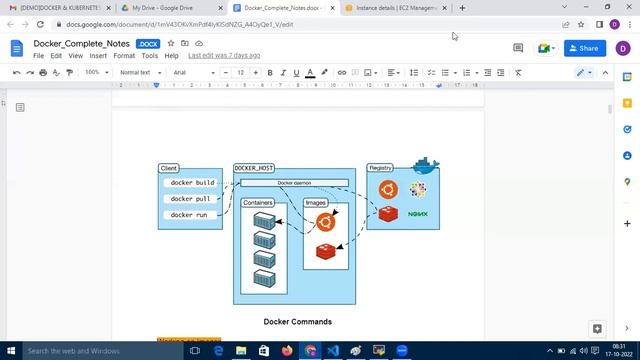Click the blue Share button
Viewport: 640px width, 360px height.
point(585,48)
